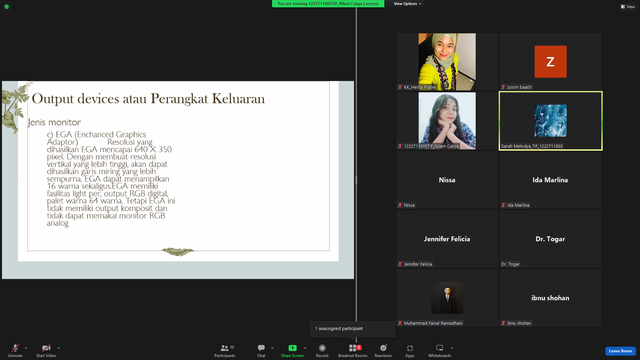Screen dimensions: 640x360
Task: Select the Dr. Togar participant tile
Action: 550,239
